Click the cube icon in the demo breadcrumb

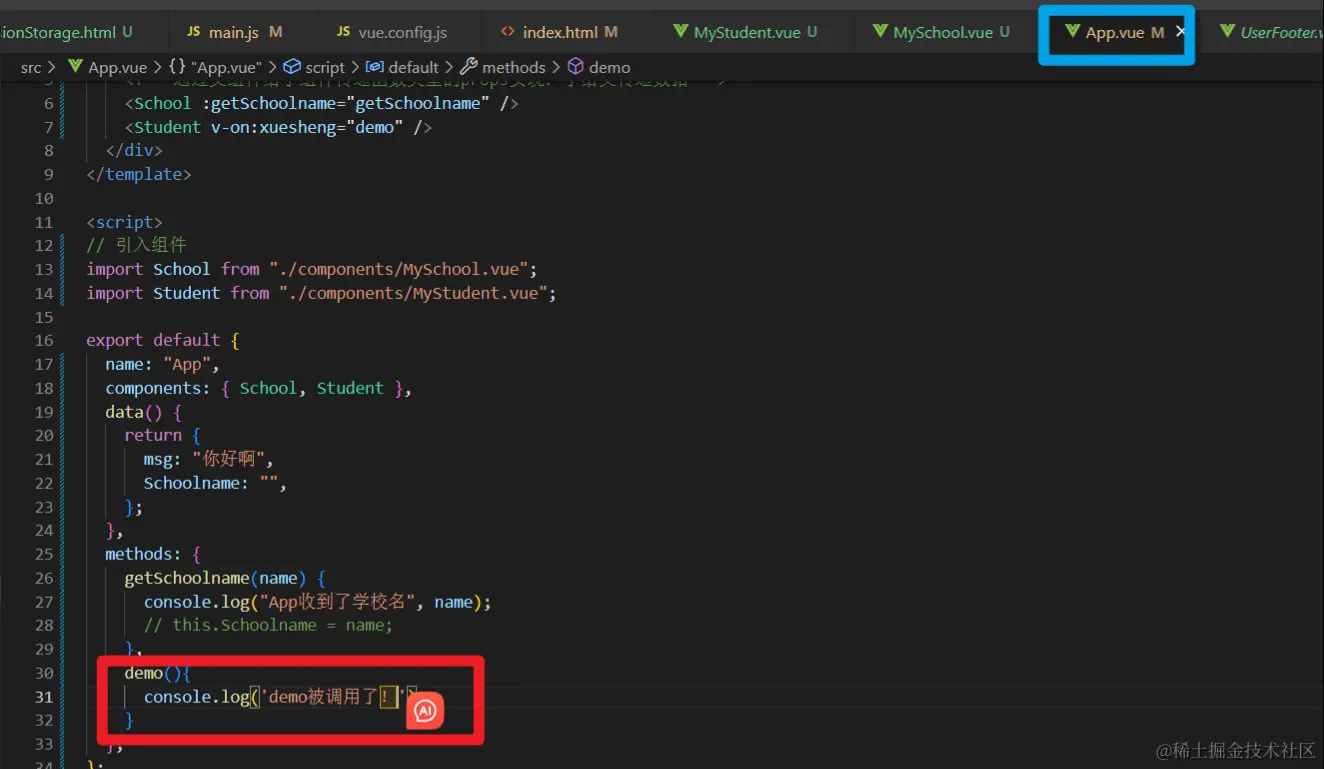click(576, 67)
